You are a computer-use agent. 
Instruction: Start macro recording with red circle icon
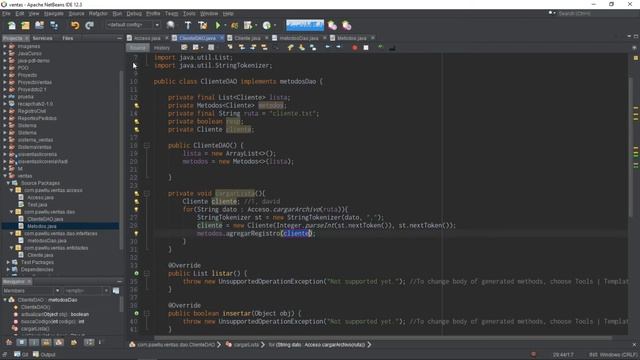[354, 48]
